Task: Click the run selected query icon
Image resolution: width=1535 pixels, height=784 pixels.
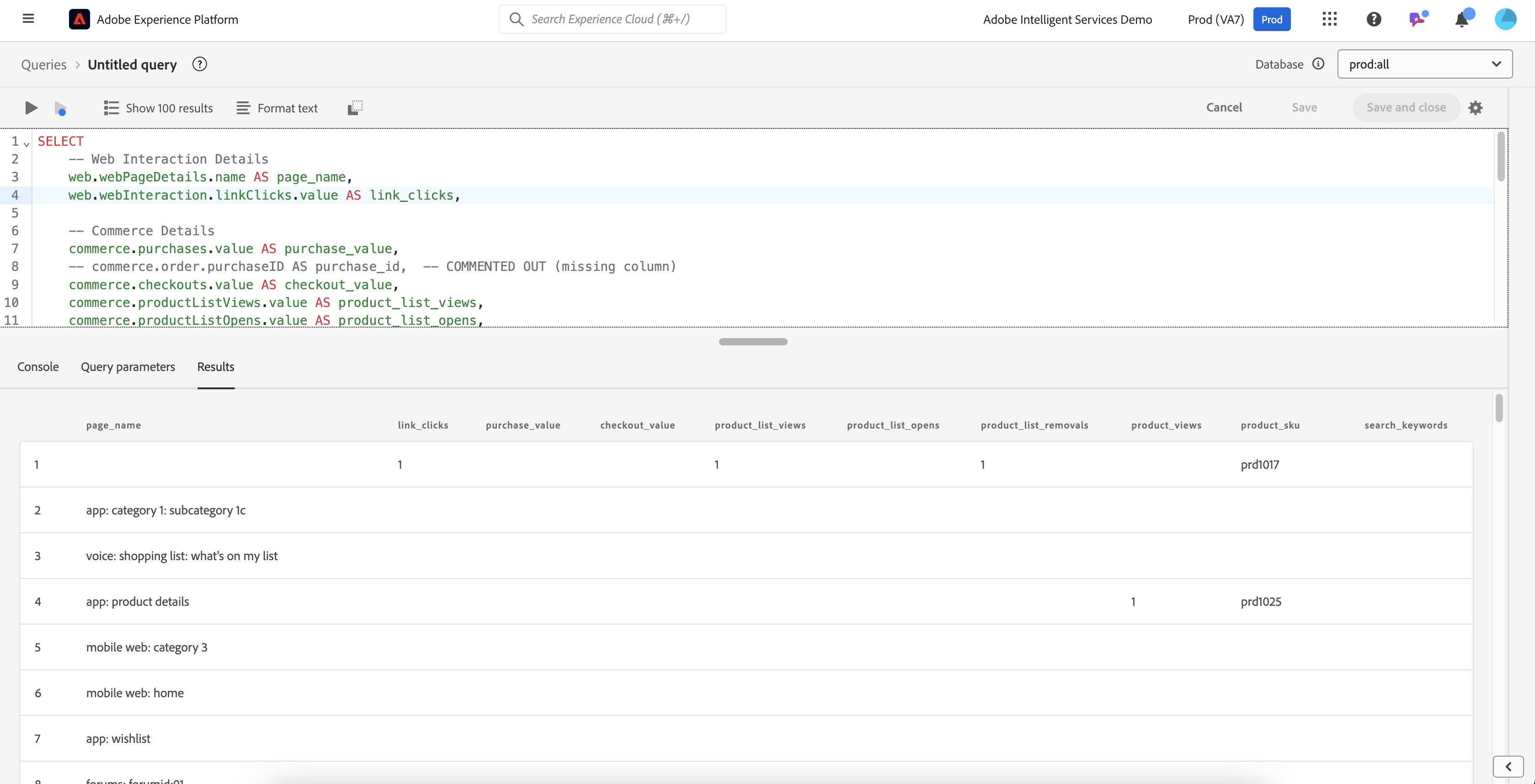Action: (x=60, y=108)
